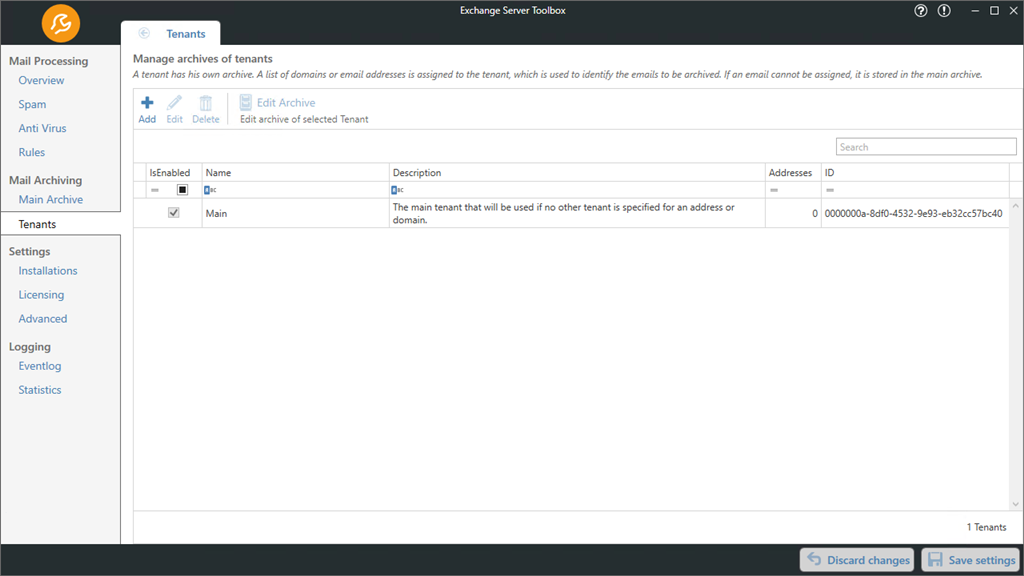Click the Settings sidebar heading
The width and height of the screenshot is (1024, 576).
[x=29, y=251]
